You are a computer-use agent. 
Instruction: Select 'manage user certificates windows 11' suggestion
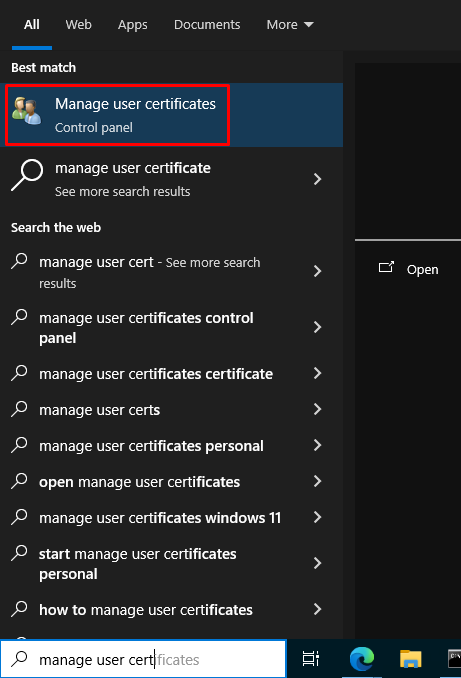pos(171,517)
